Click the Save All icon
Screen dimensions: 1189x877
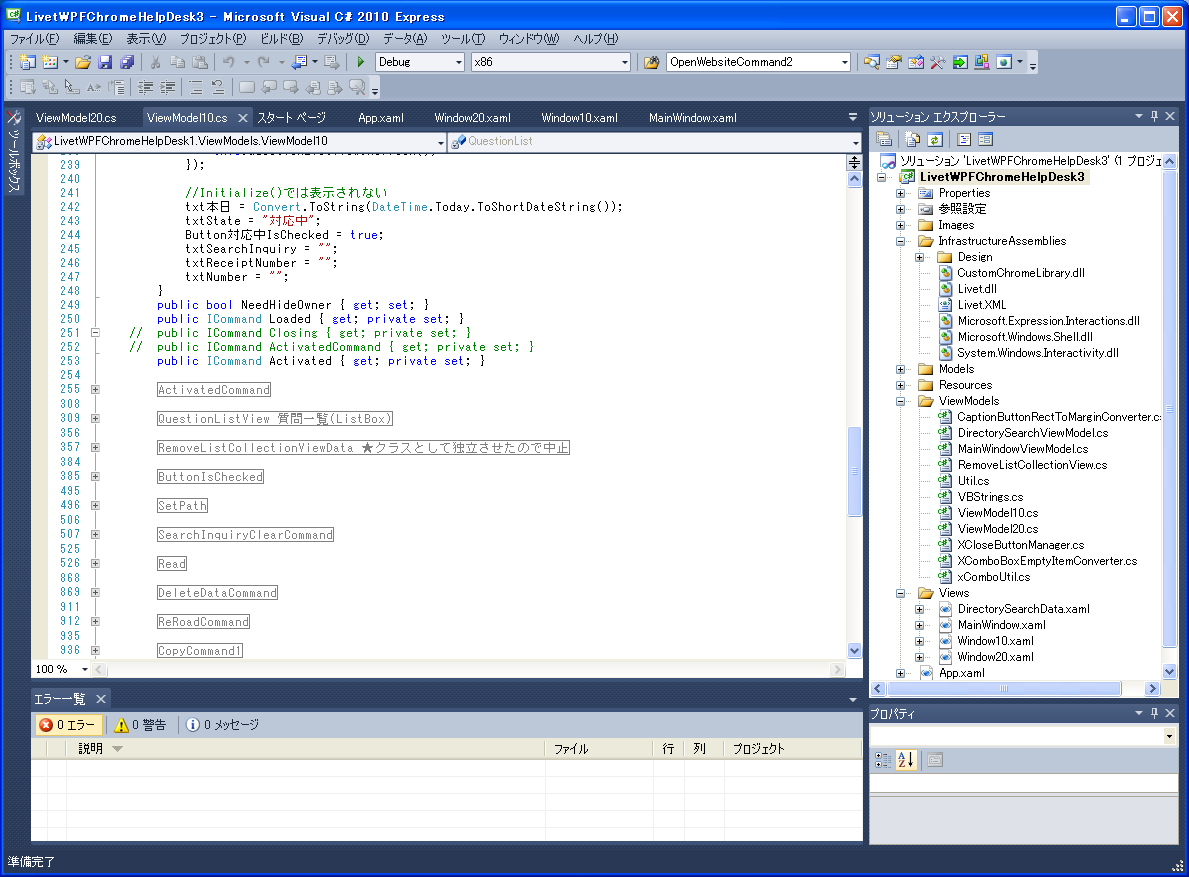pyautogui.click(x=127, y=62)
